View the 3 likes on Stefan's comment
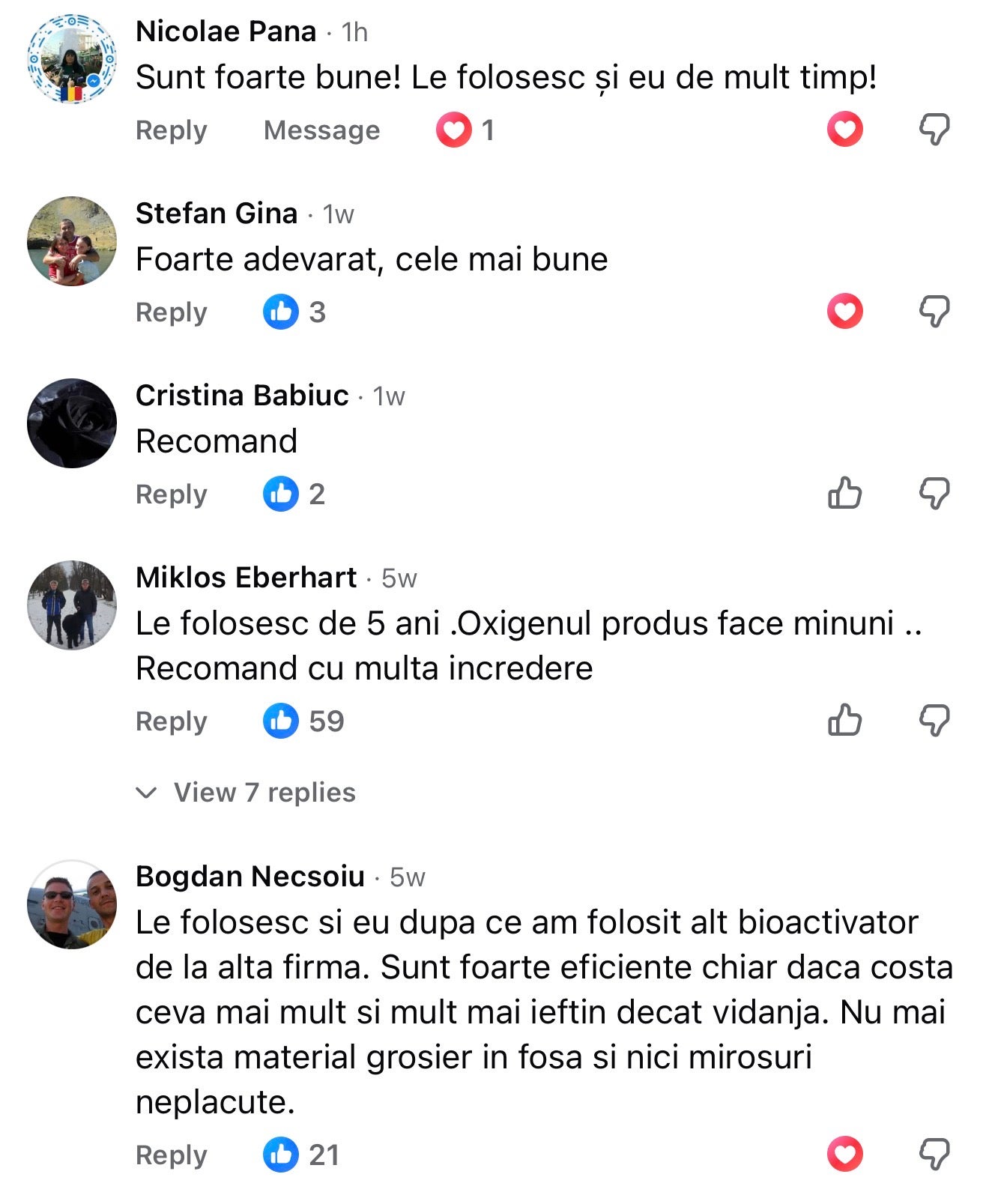 294,312
